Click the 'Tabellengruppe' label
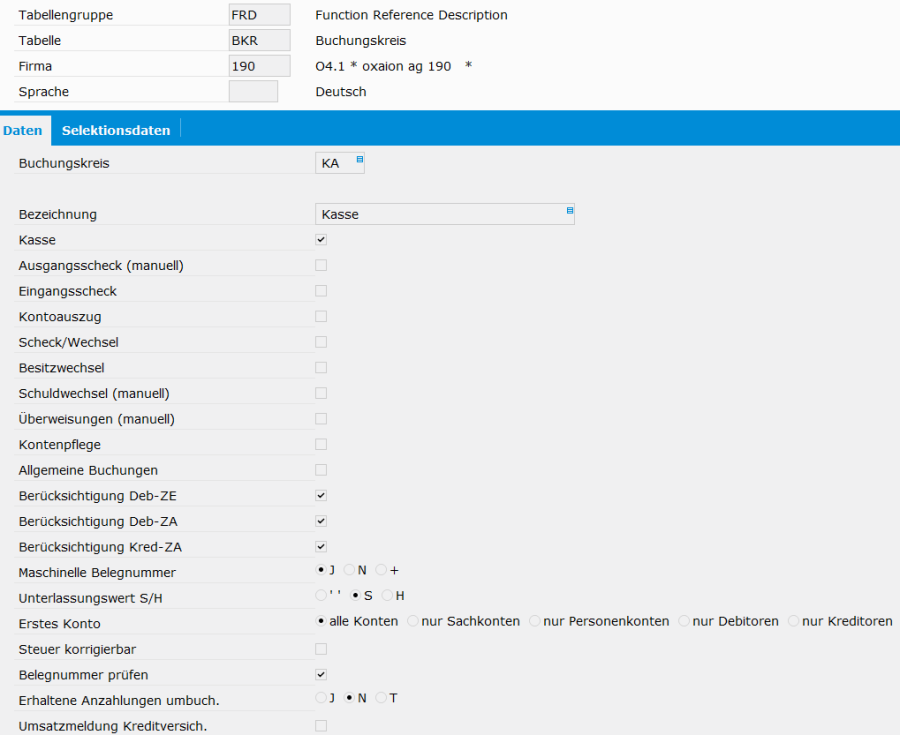This screenshot has width=900, height=735. (x=65, y=15)
